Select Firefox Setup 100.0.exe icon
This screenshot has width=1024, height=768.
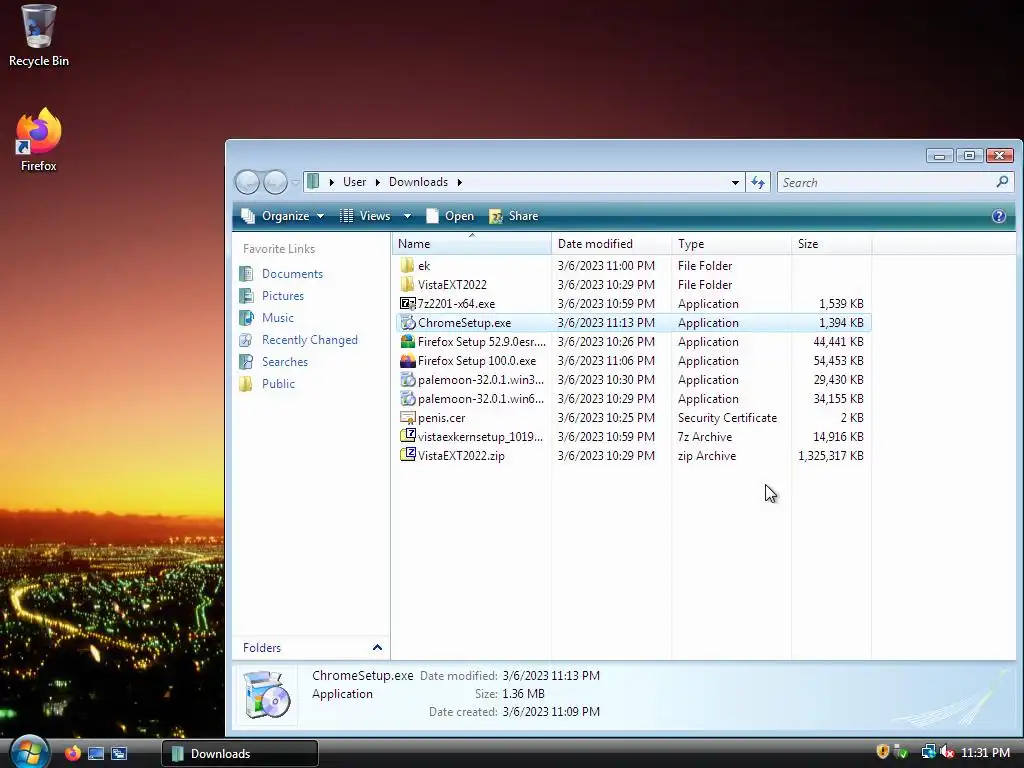[x=408, y=360]
